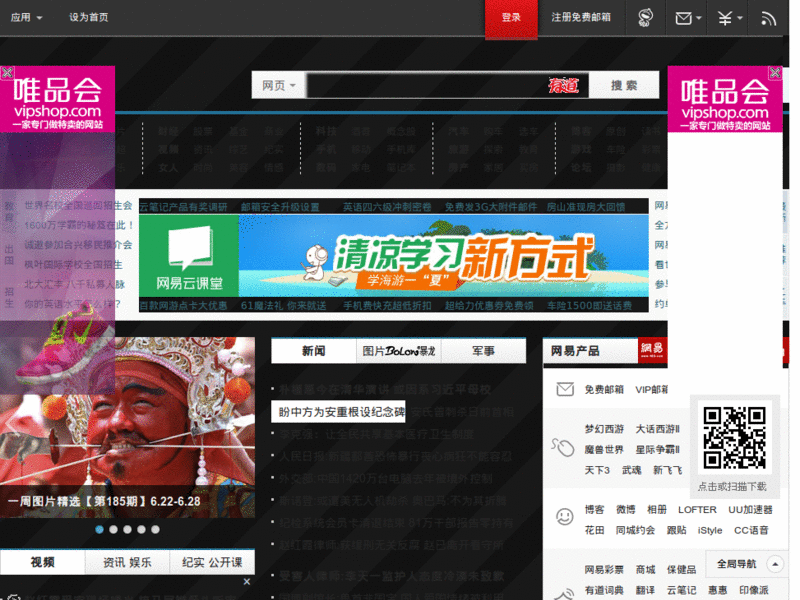Select the fourth slideshow dot
This screenshot has width=800, height=600.
141,530
